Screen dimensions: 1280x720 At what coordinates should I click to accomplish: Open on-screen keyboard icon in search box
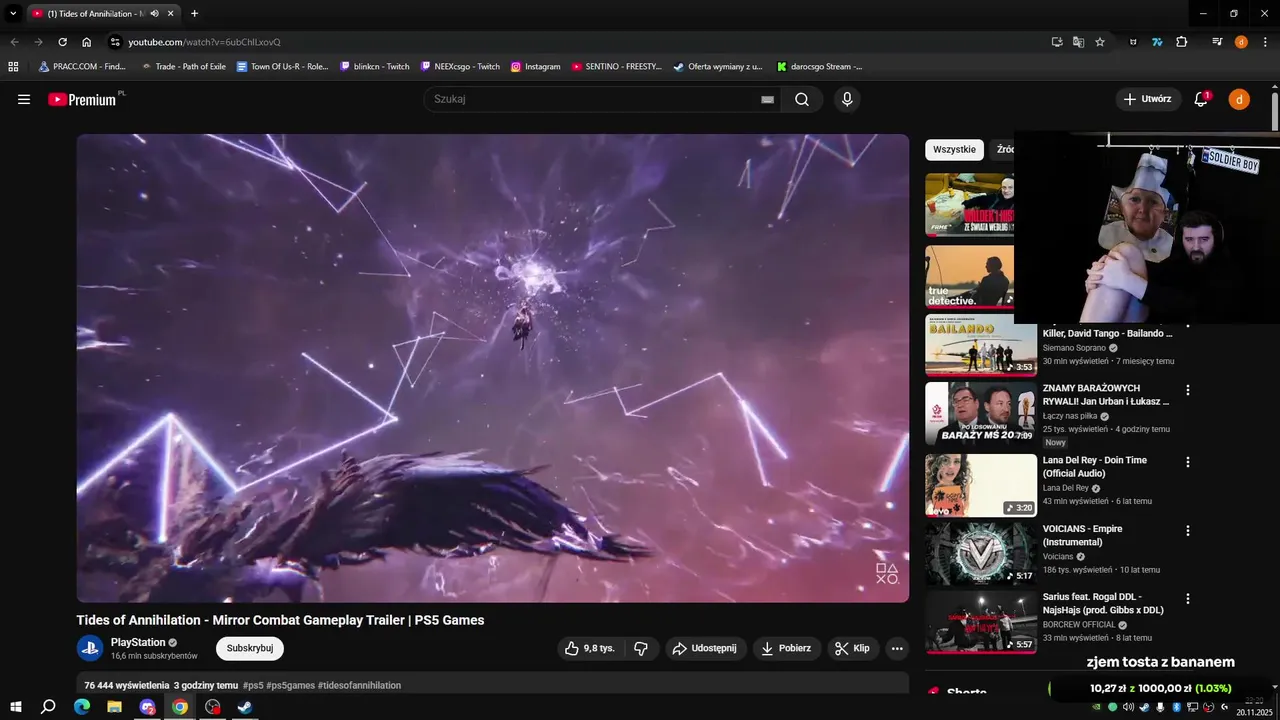tap(767, 99)
